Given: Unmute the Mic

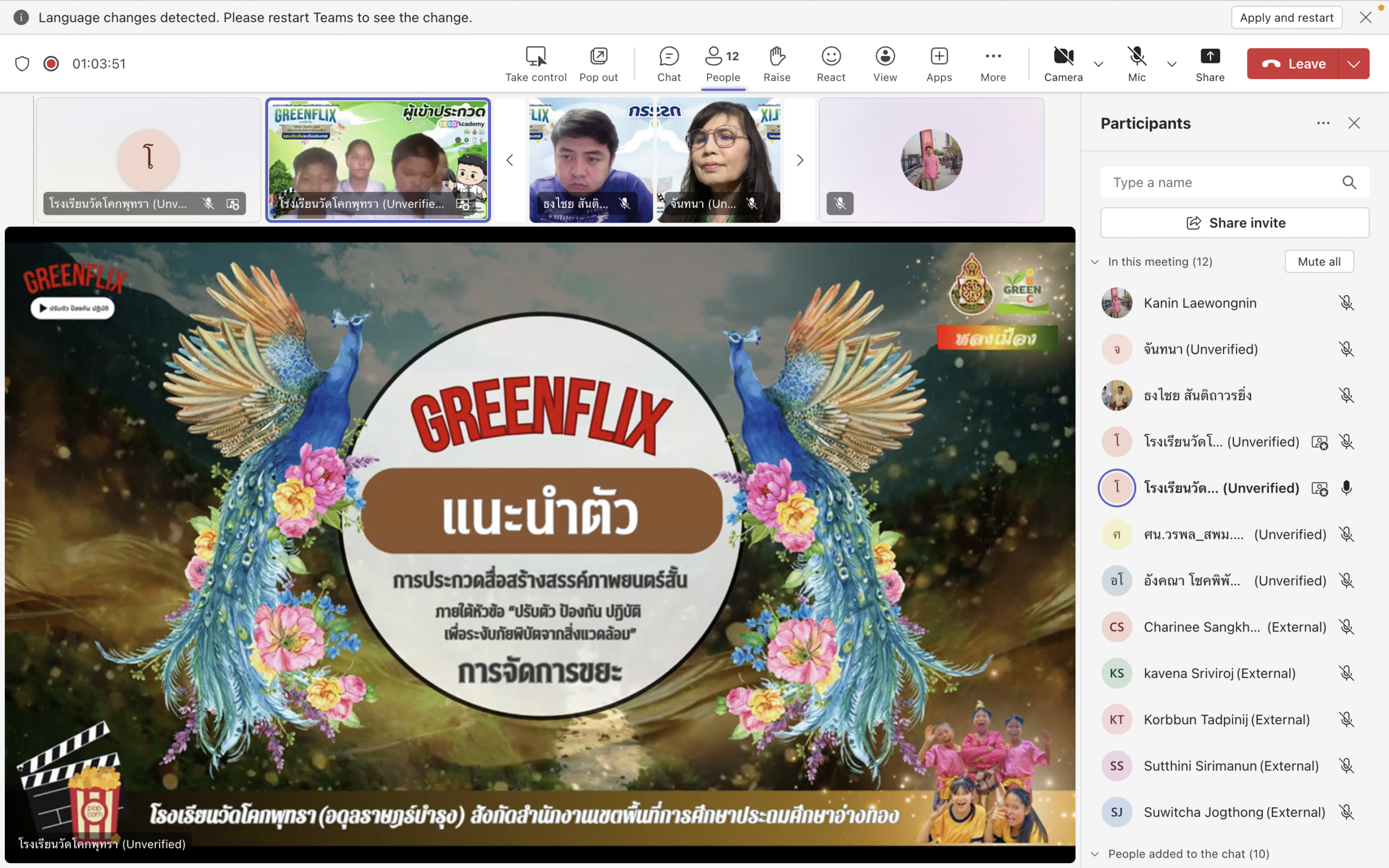Looking at the screenshot, I should (x=1137, y=63).
